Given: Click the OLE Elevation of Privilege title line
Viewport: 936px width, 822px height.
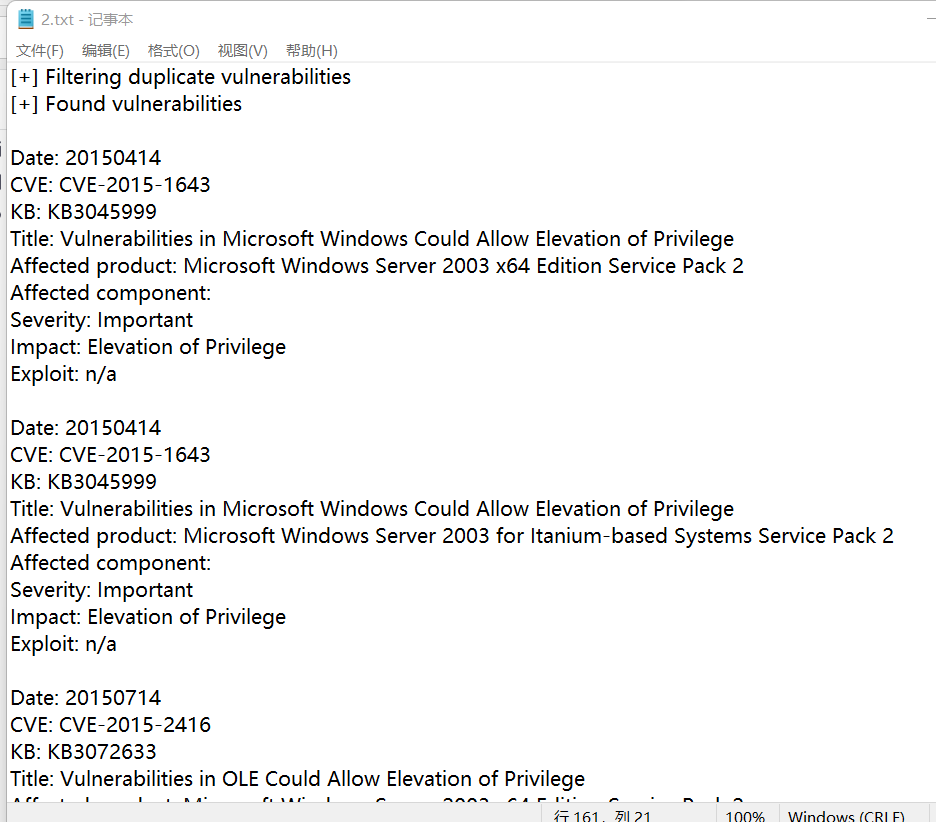Looking at the screenshot, I should (x=297, y=779).
